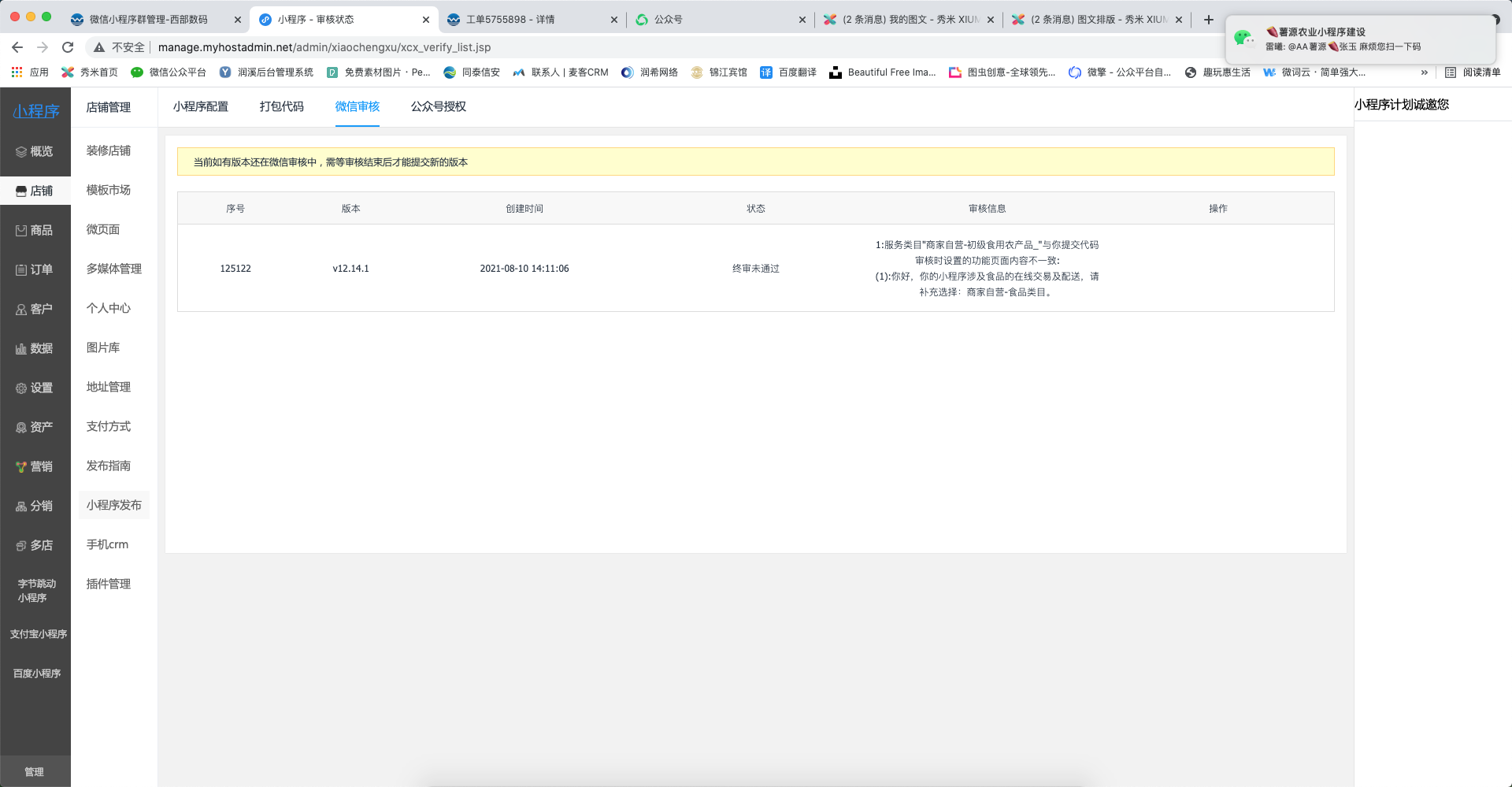Switch to the 小程序配置 tab

(201, 106)
